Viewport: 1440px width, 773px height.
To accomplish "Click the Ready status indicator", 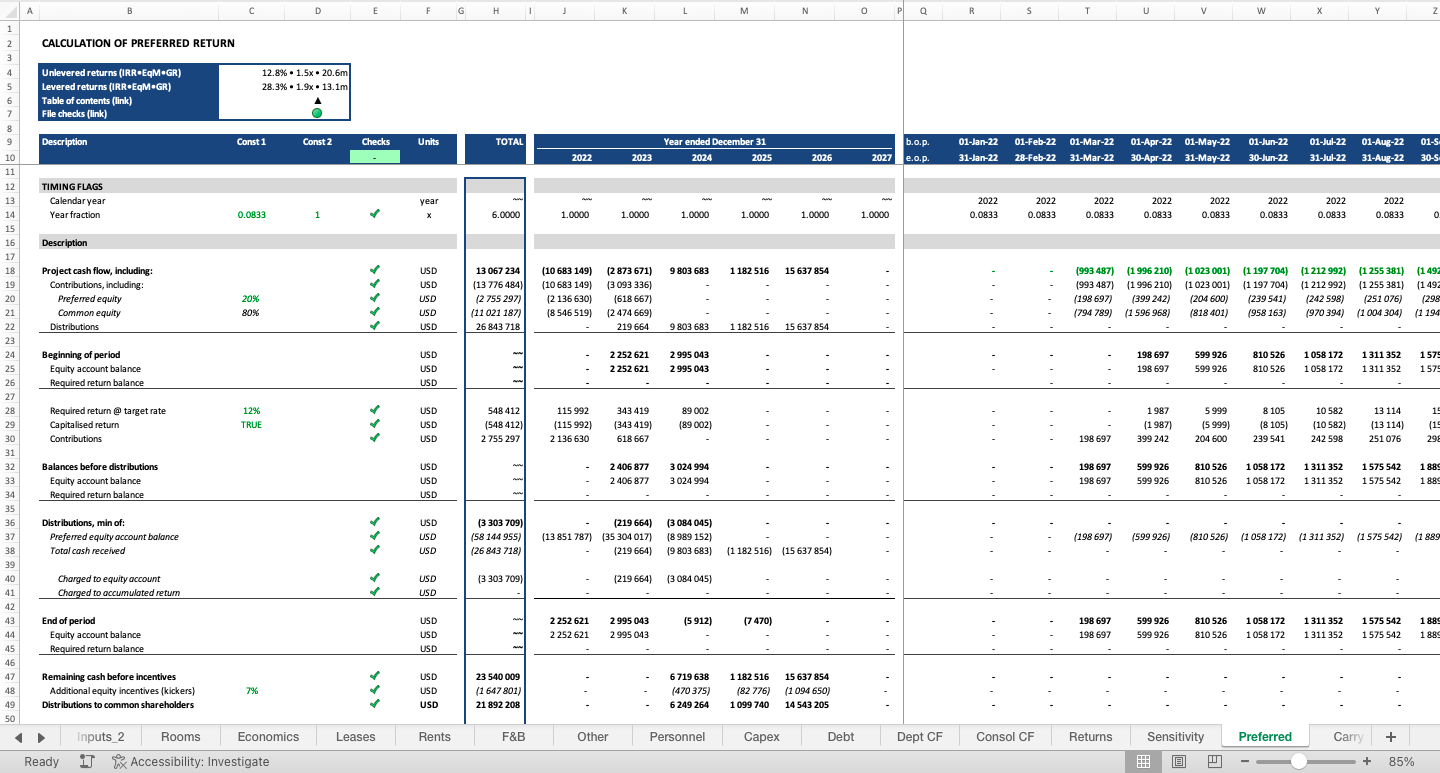I will (42, 761).
